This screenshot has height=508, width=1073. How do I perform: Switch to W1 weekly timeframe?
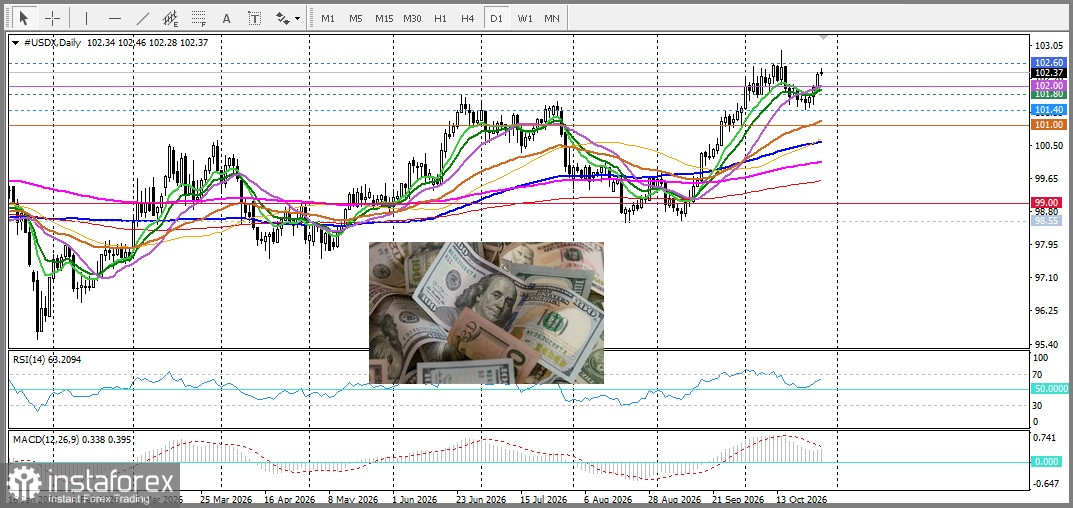coord(525,18)
